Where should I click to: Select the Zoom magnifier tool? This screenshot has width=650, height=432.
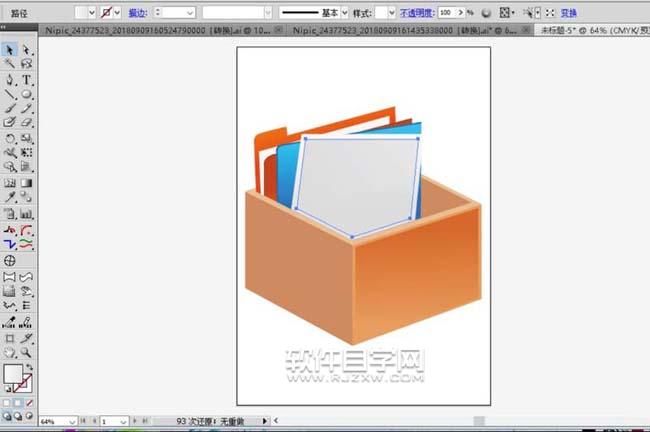tap(27, 352)
